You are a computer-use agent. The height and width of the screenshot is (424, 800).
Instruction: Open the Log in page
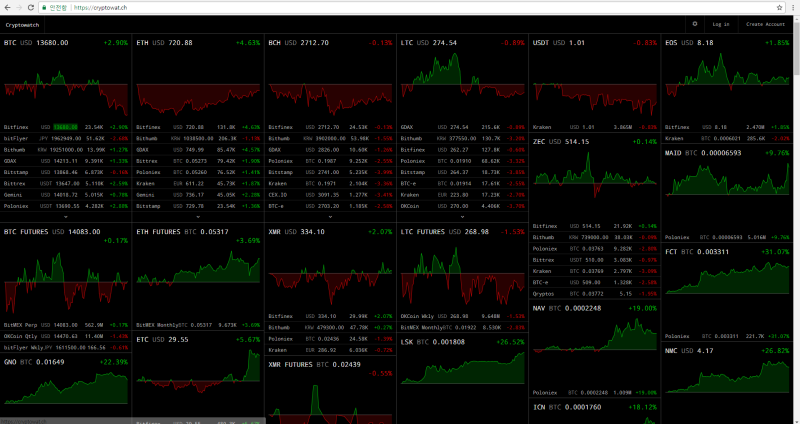(x=721, y=24)
